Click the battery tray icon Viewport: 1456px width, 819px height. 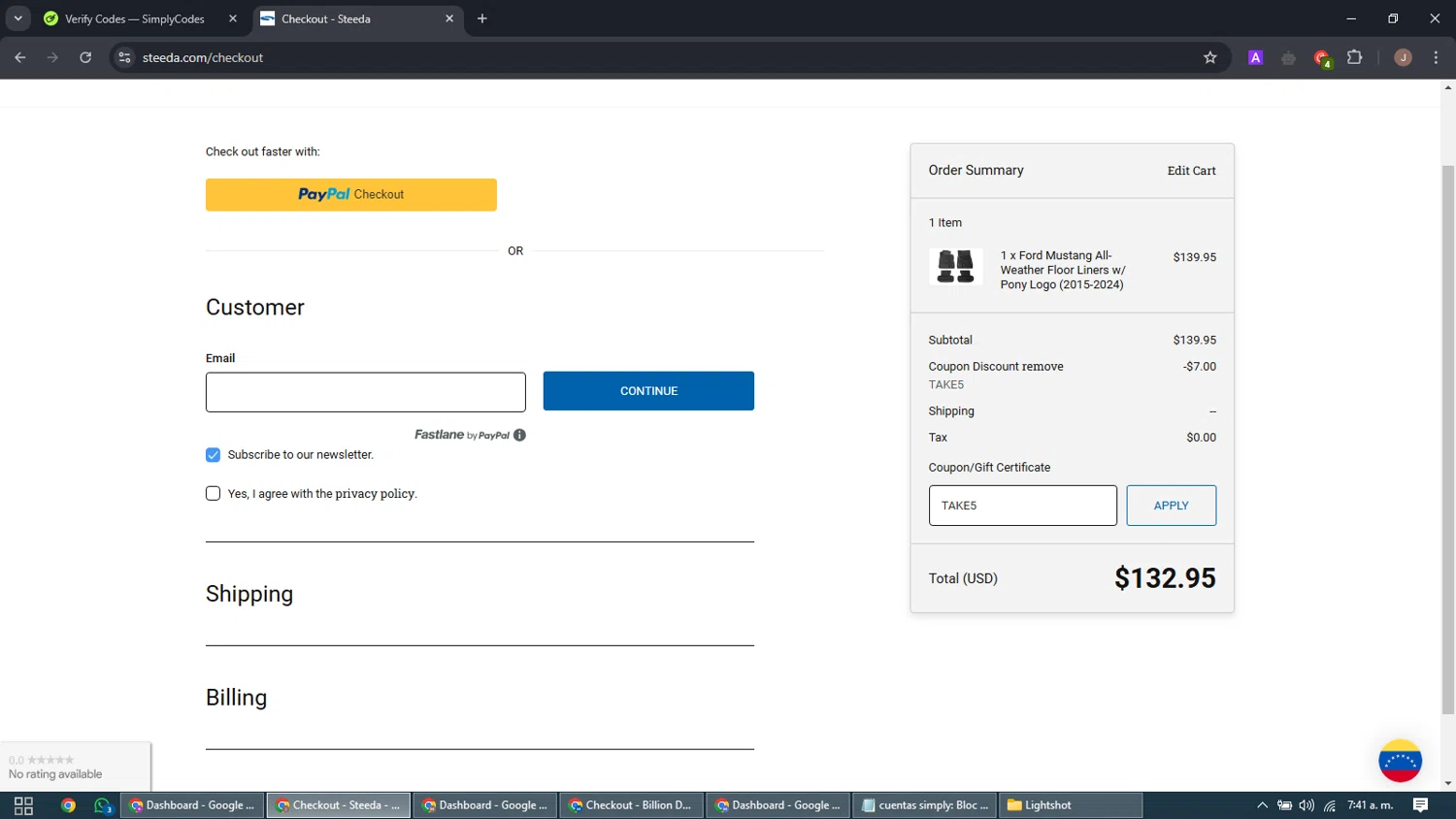[x=1284, y=805]
